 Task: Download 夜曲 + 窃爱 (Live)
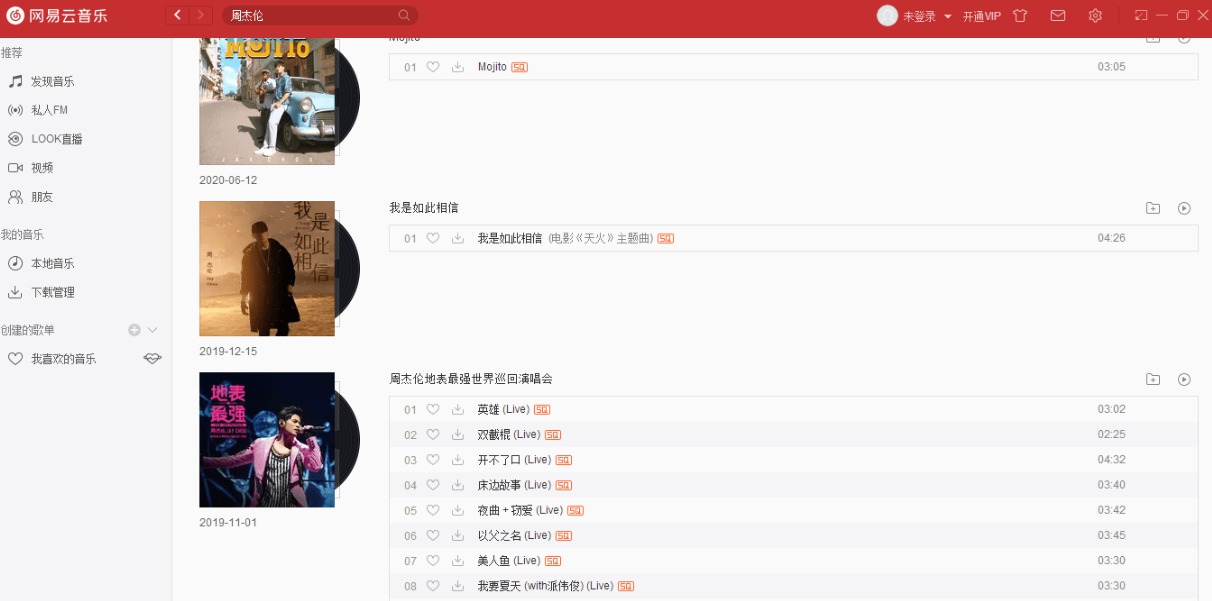(x=458, y=510)
